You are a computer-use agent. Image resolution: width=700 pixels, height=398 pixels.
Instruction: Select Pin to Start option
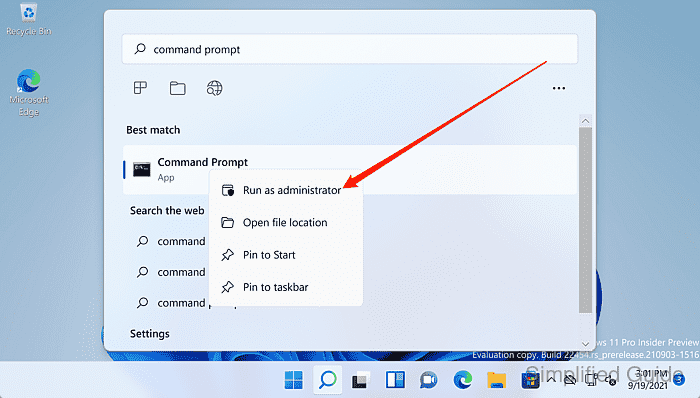click(x=286, y=255)
